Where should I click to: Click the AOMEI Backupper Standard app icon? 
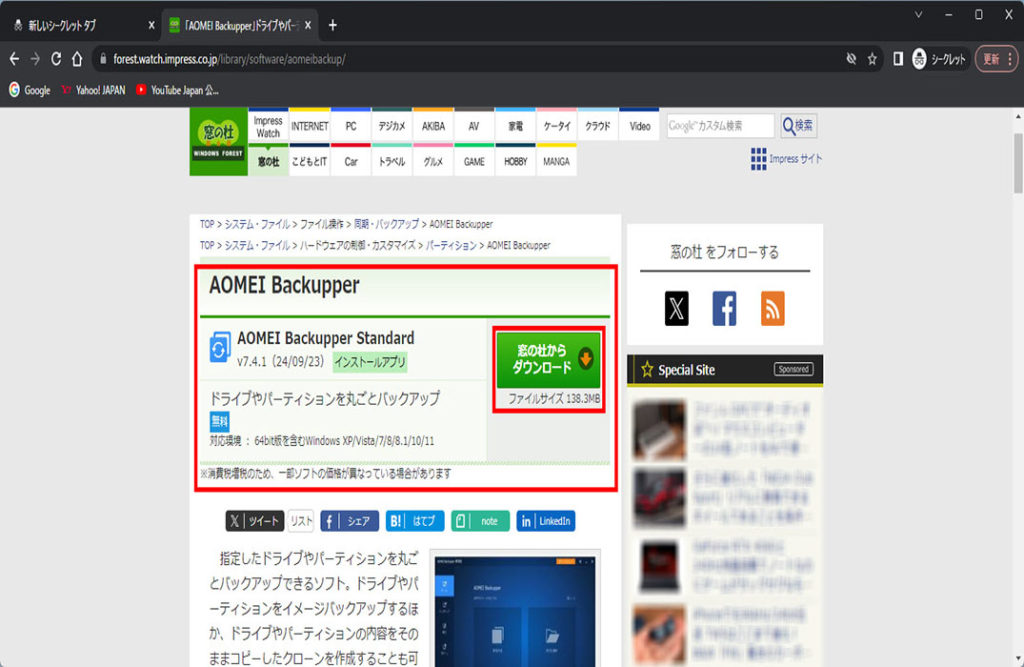pyautogui.click(x=220, y=348)
